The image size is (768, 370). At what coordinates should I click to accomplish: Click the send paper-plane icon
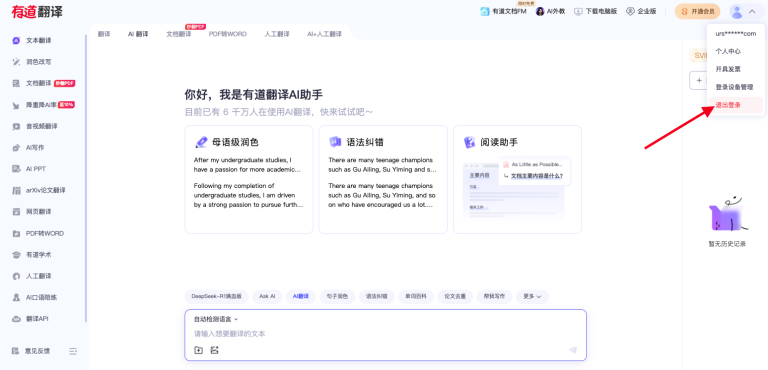tap(573, 350)
